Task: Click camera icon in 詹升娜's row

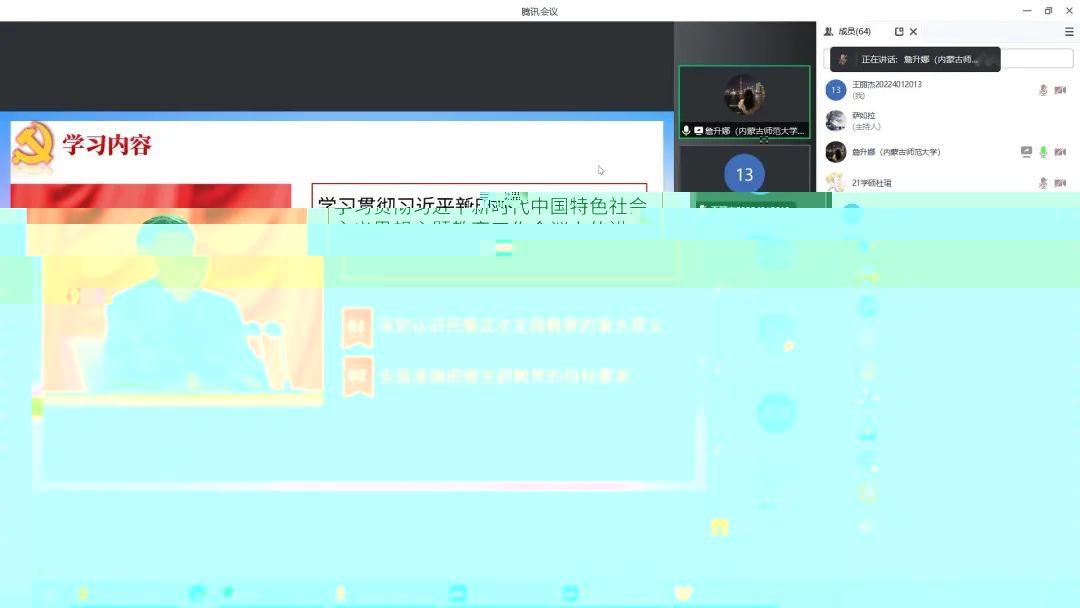Action: tap(1060, 152)
